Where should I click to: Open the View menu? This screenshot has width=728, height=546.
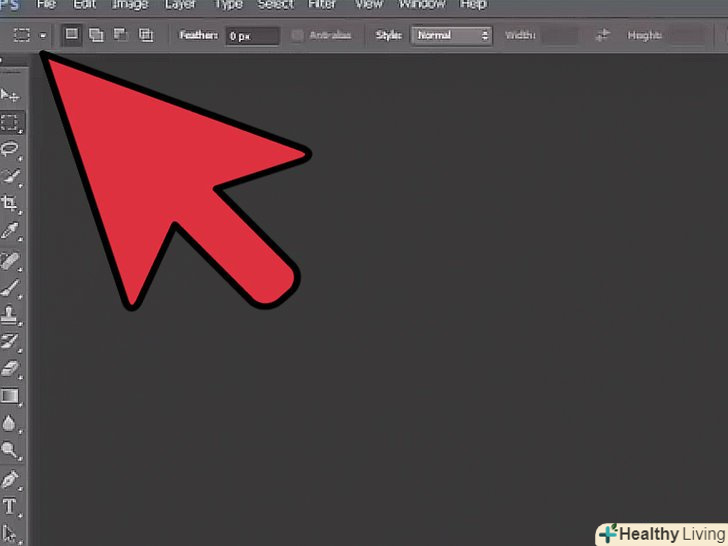368,5
